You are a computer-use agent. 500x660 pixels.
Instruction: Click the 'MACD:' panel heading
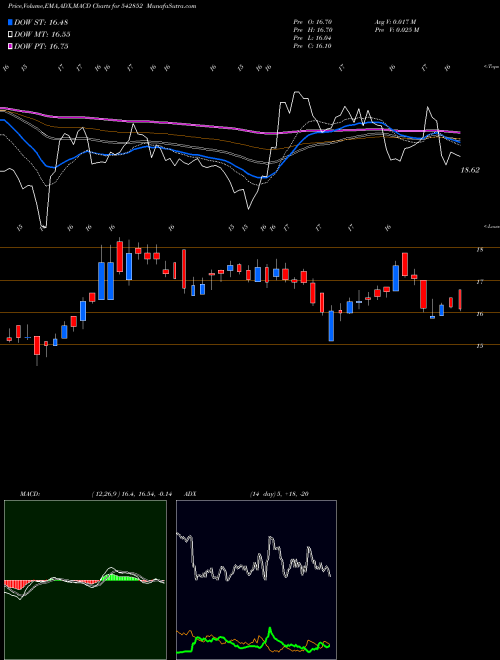click(x=30, y=494)
